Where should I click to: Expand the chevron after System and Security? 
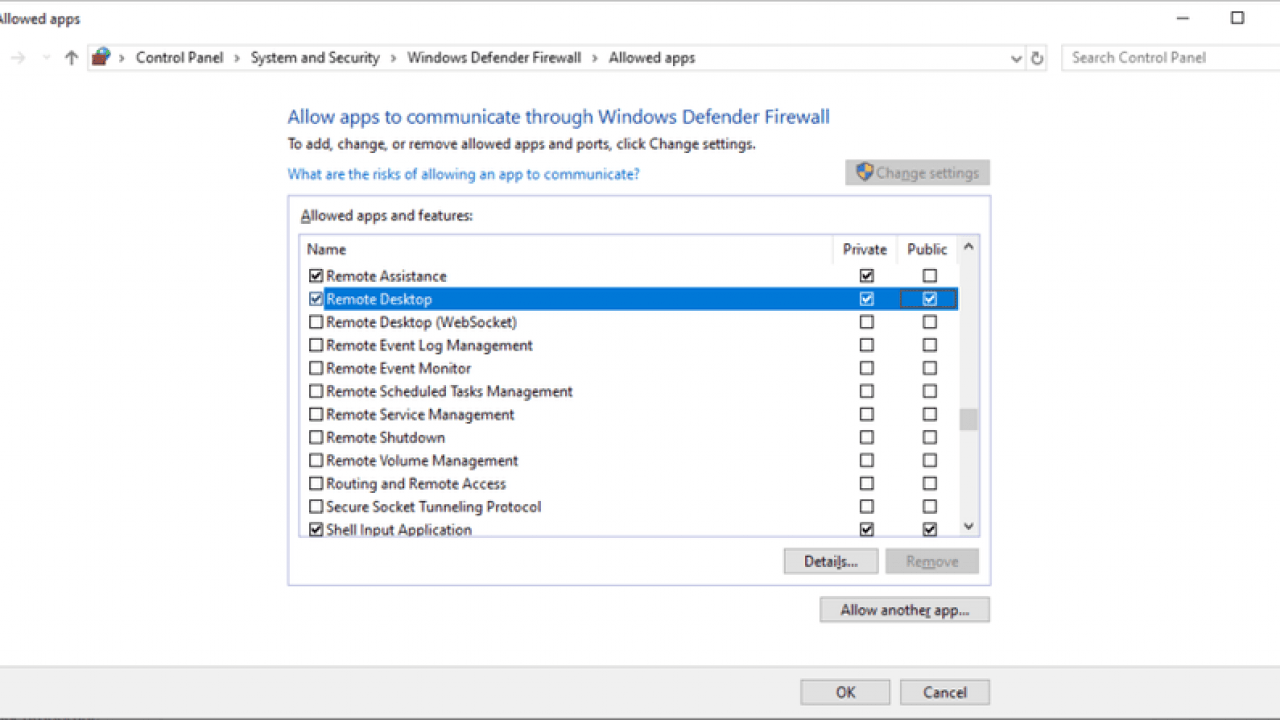(394, 58)
